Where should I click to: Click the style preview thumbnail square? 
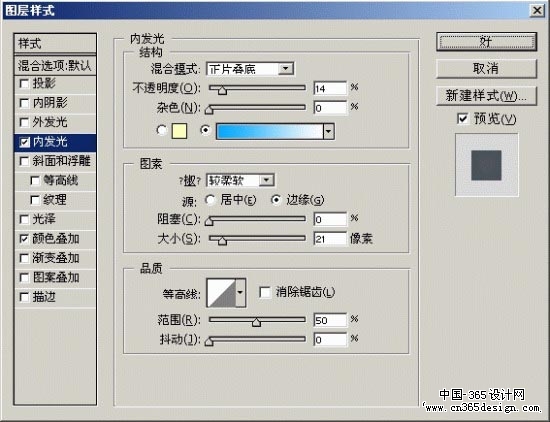[486, 165]
